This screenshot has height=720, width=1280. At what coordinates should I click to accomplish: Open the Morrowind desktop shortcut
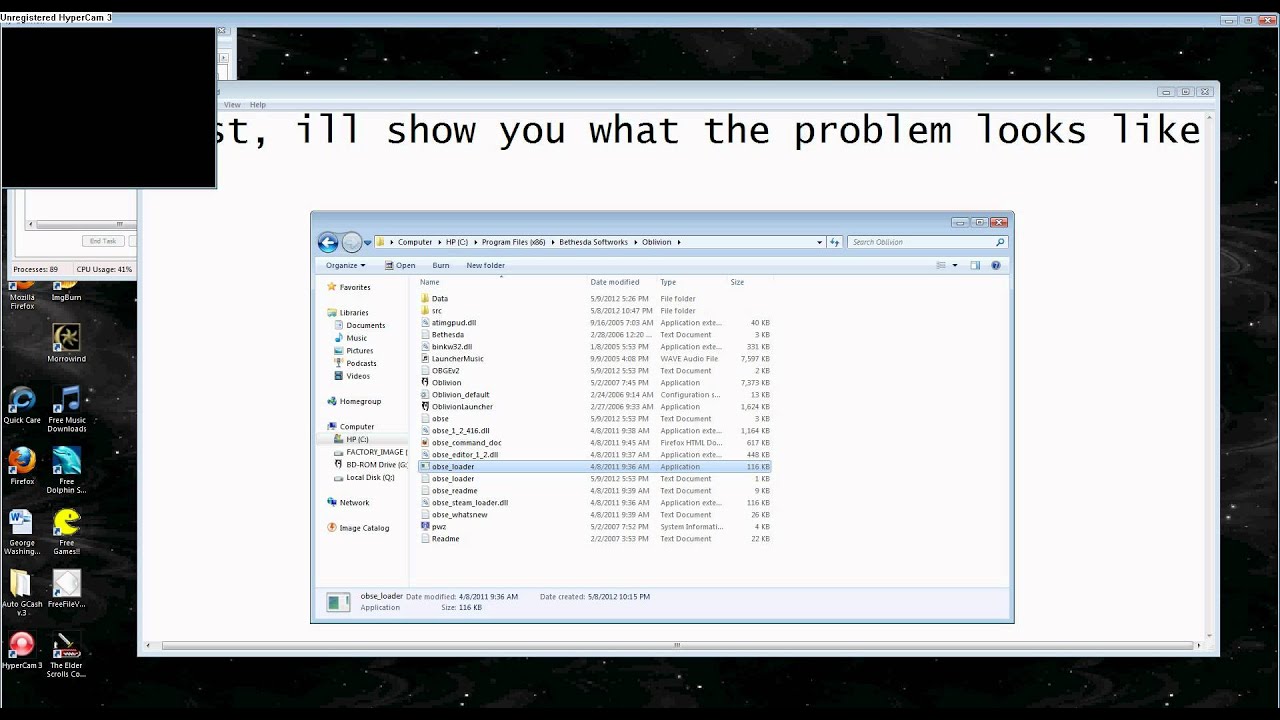tap(67, 343)
